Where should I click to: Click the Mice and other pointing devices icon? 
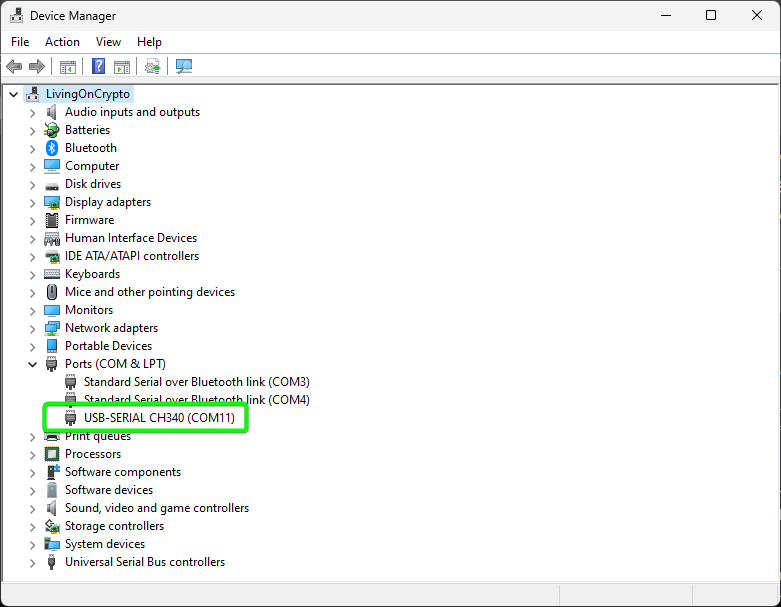pos(52,292)
